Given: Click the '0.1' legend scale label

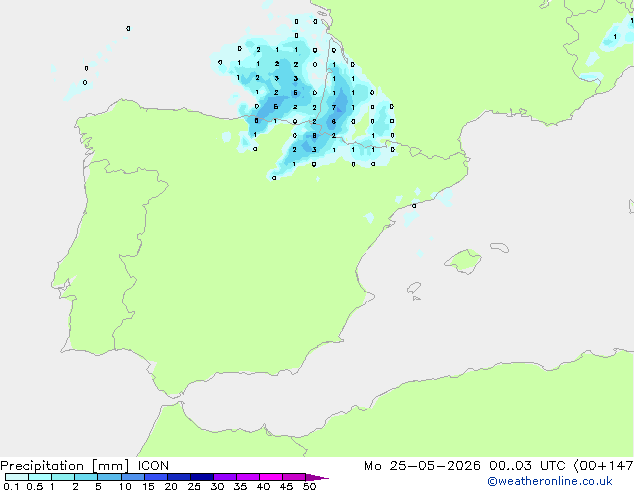Looking at the screenshot, I should (x=11, y=486).
